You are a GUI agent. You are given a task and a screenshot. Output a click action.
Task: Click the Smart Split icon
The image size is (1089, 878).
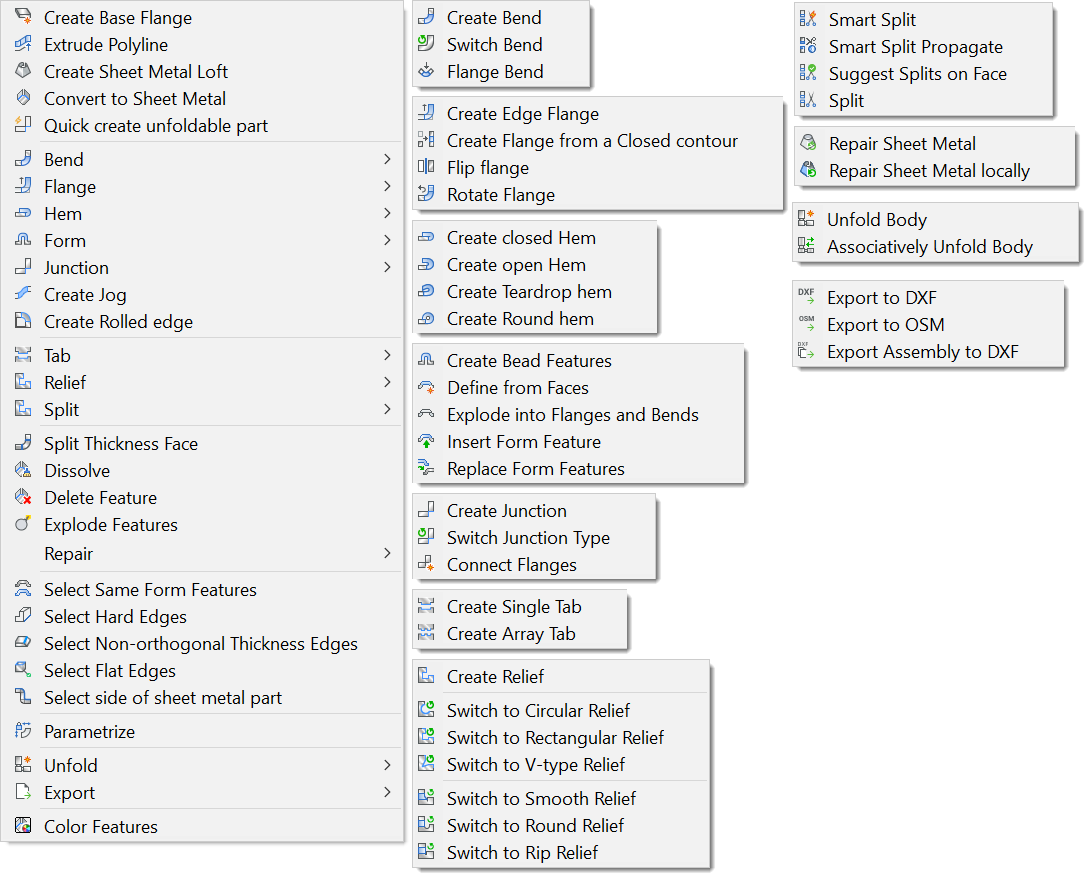coord(808,20)
